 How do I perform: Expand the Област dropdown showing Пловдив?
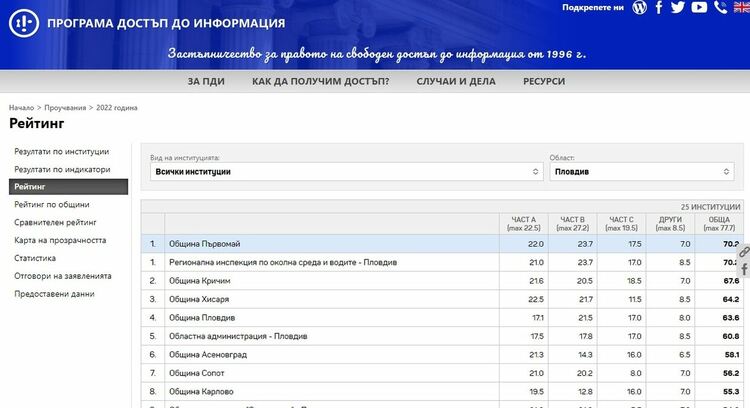pos(641,172)
